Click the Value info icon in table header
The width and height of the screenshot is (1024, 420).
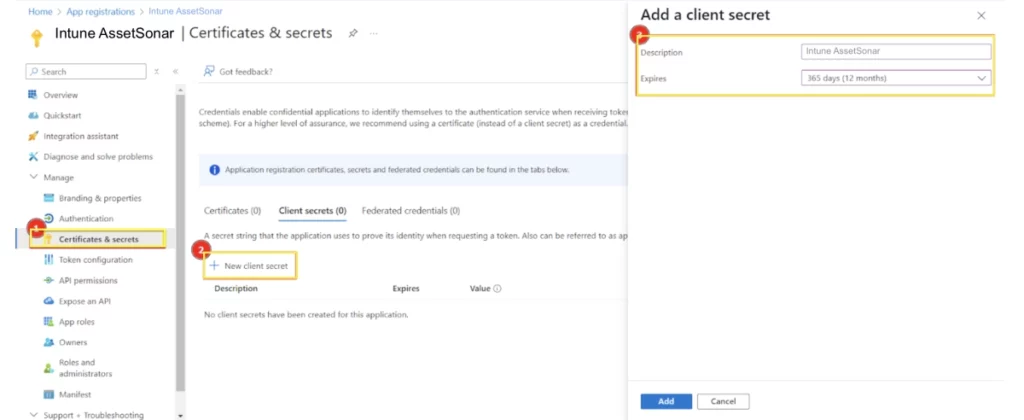497,289
